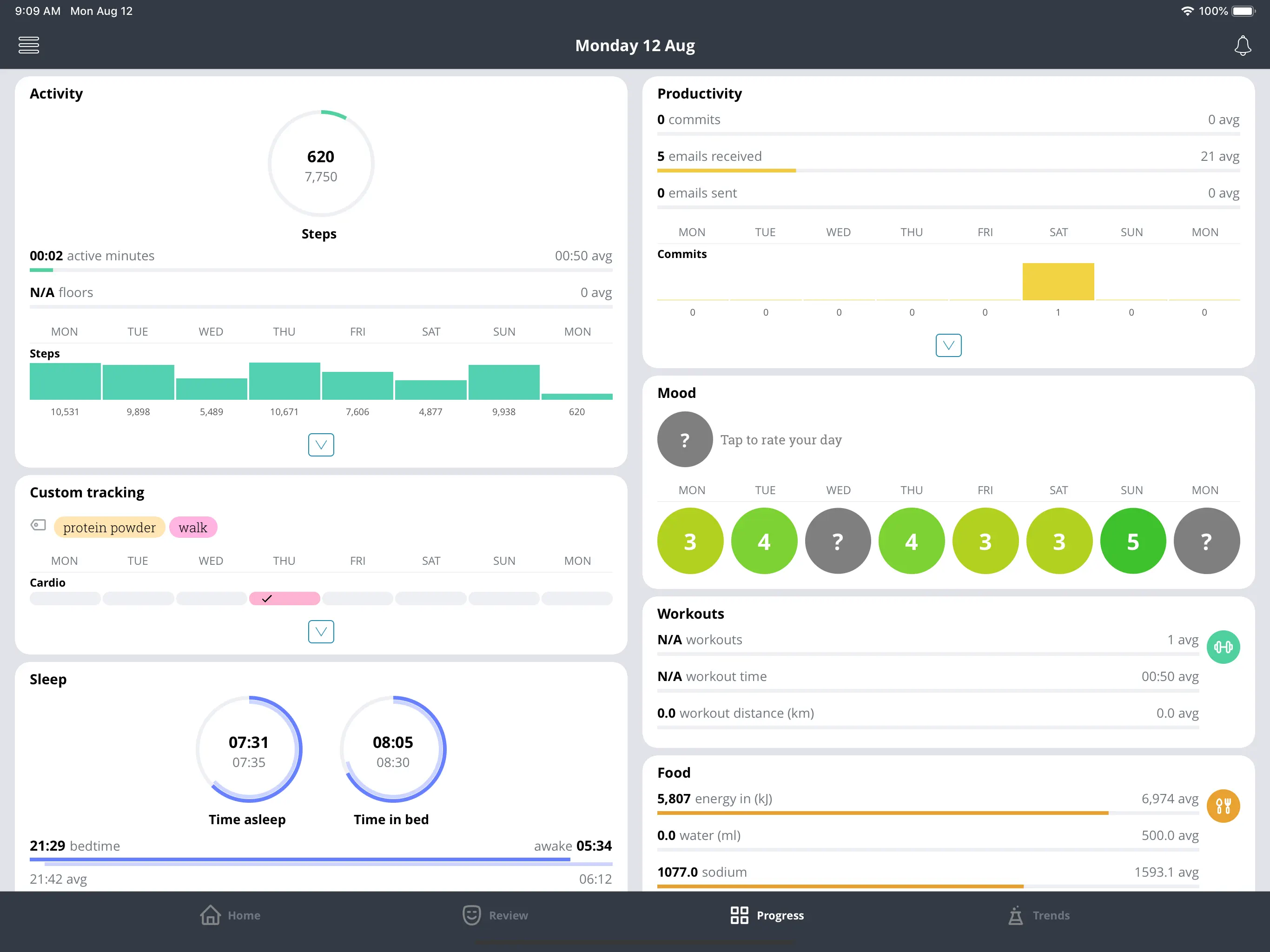This screenshot has height=952, width=1270.
Task: Click the tag icon in Custom tracking
Action: 39,525
